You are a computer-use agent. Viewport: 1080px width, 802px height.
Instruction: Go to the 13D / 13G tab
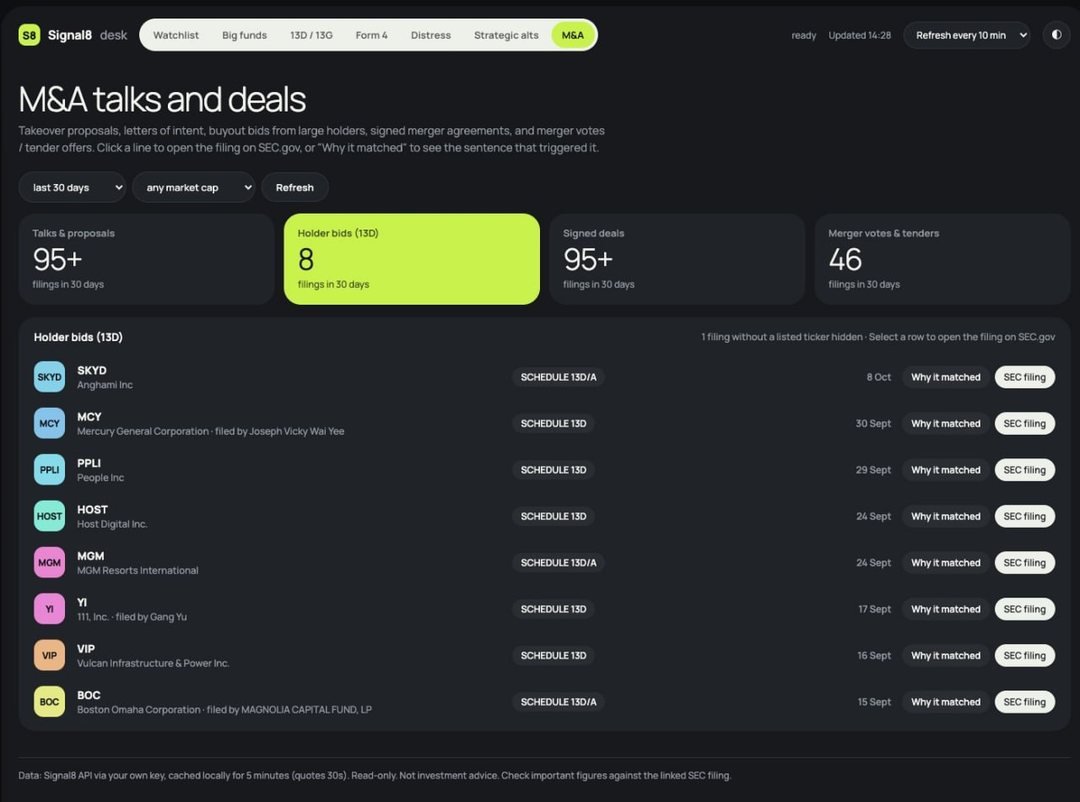pos(311,35)
